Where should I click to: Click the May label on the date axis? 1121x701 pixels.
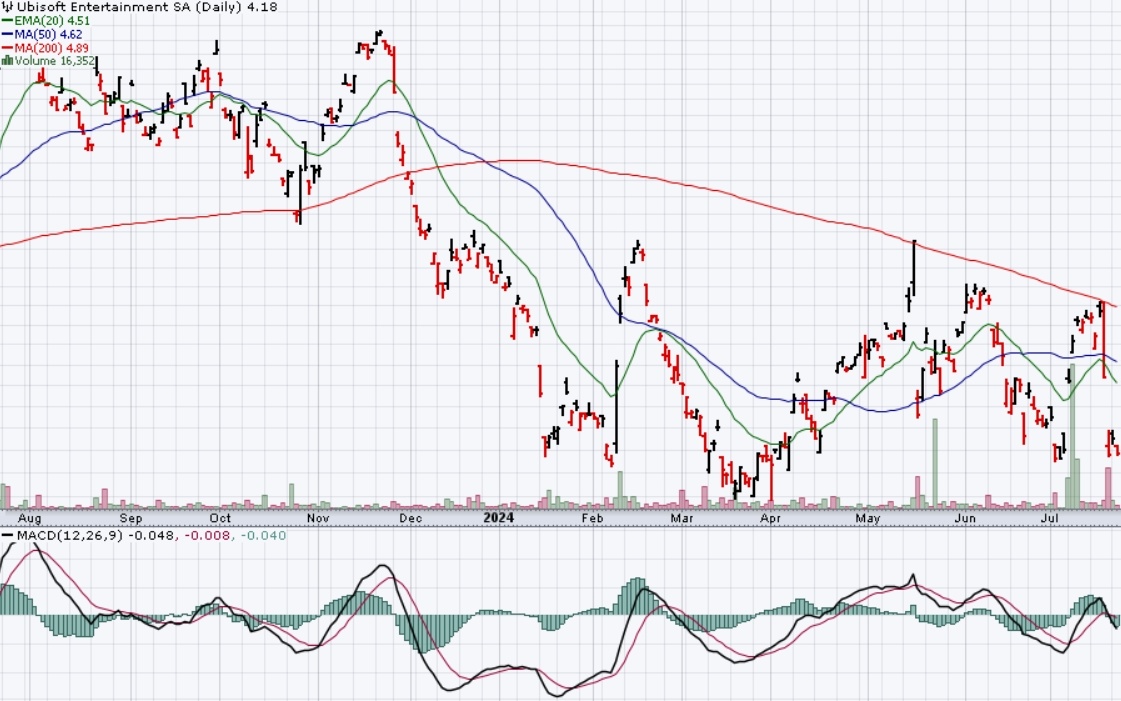coord(867,518)
